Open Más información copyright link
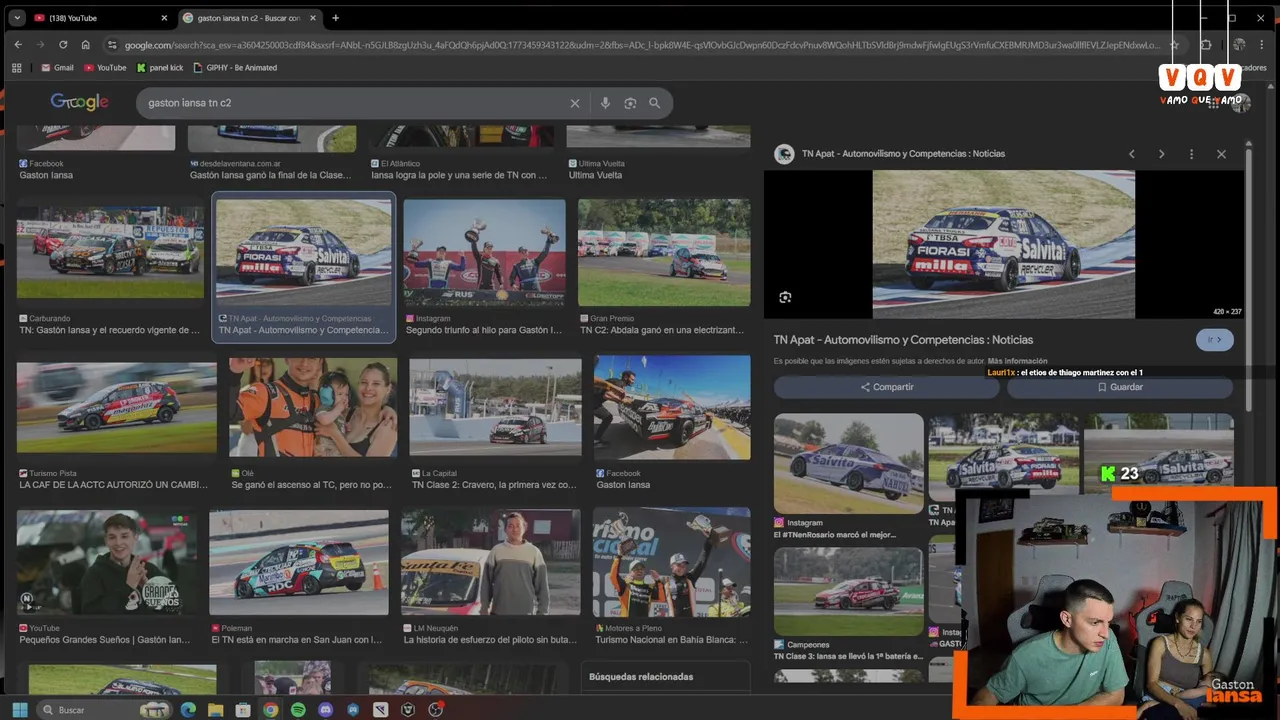Viewport: 1280px width, 720px height. pyautogui.click(x=1018, y=361)
